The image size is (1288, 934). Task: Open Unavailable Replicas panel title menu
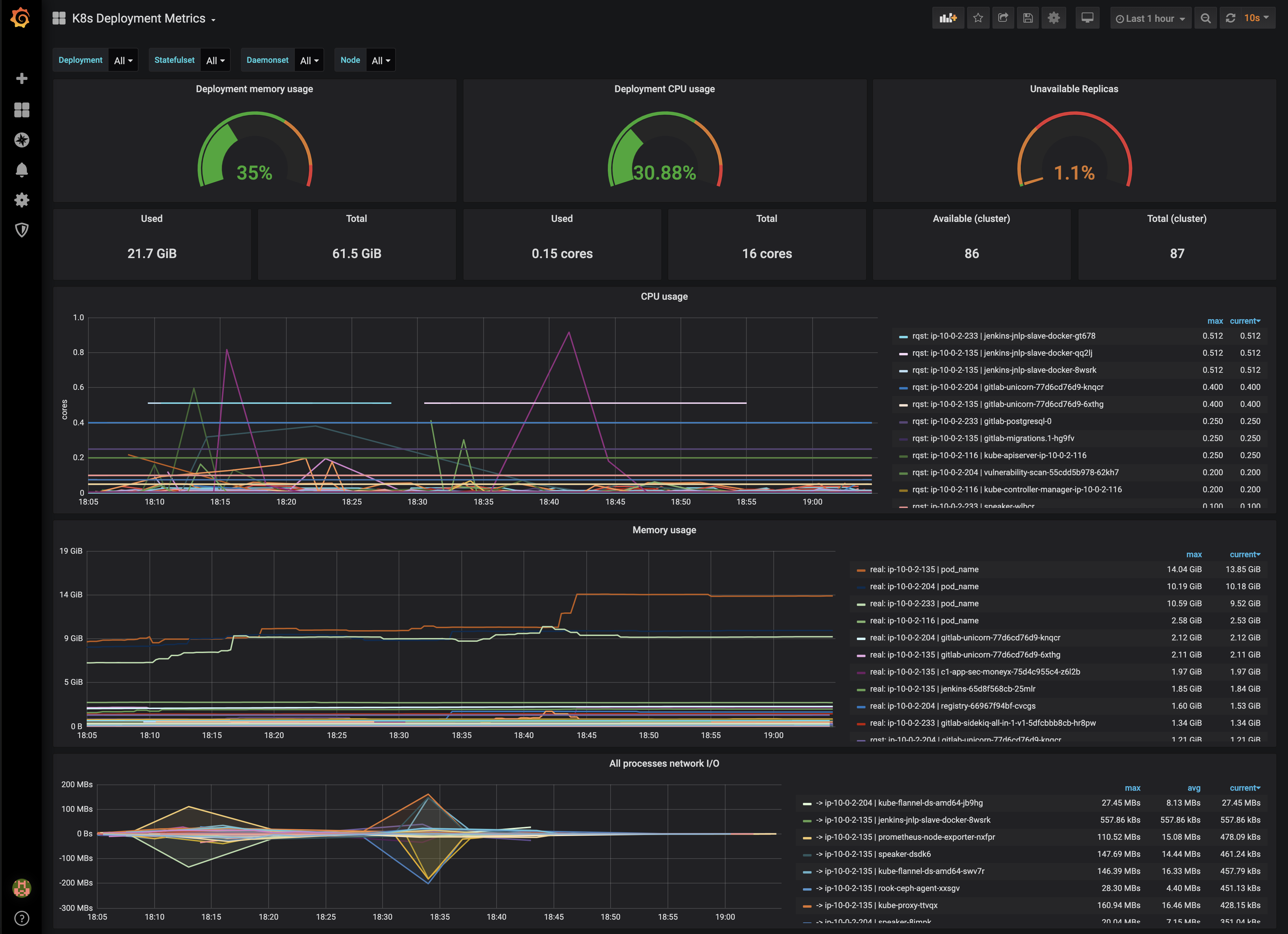click(1074, 89)
